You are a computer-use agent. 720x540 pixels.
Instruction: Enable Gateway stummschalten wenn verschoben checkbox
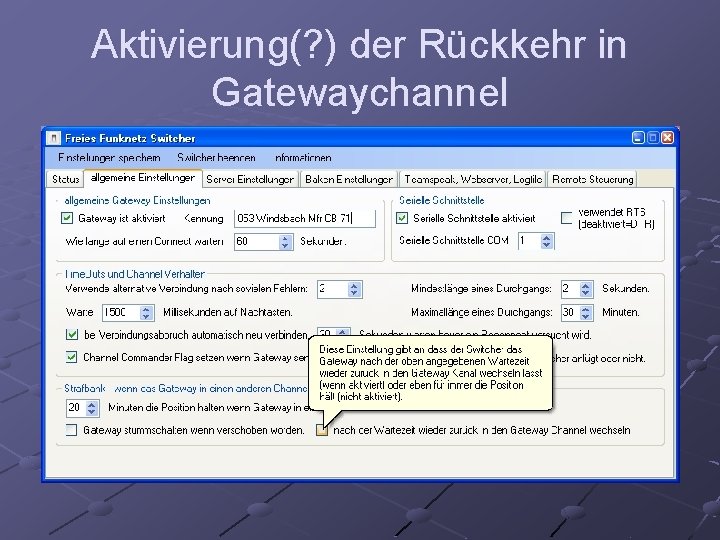71,430
